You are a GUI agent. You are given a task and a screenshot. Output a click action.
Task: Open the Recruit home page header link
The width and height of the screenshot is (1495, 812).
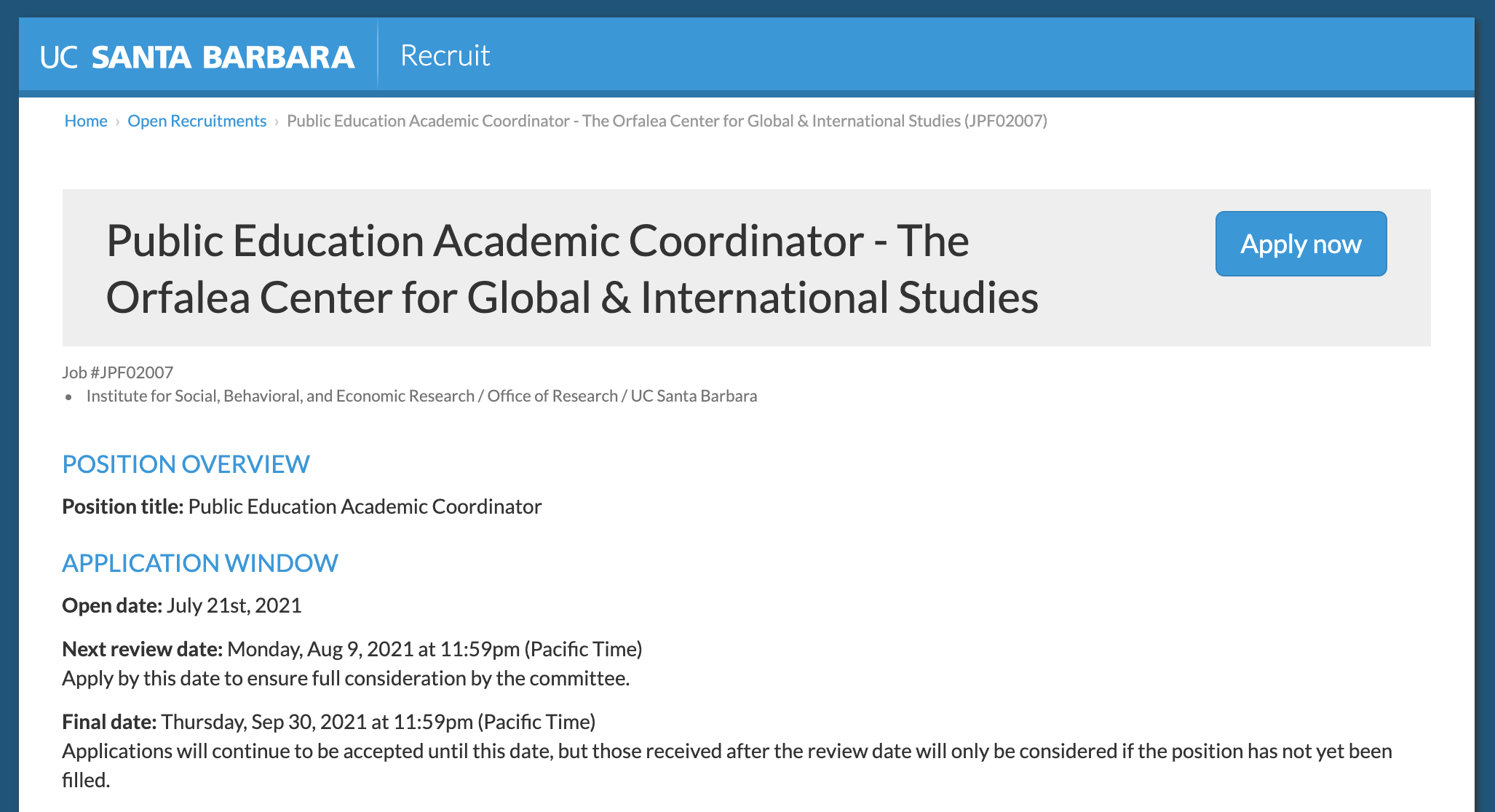445,55
